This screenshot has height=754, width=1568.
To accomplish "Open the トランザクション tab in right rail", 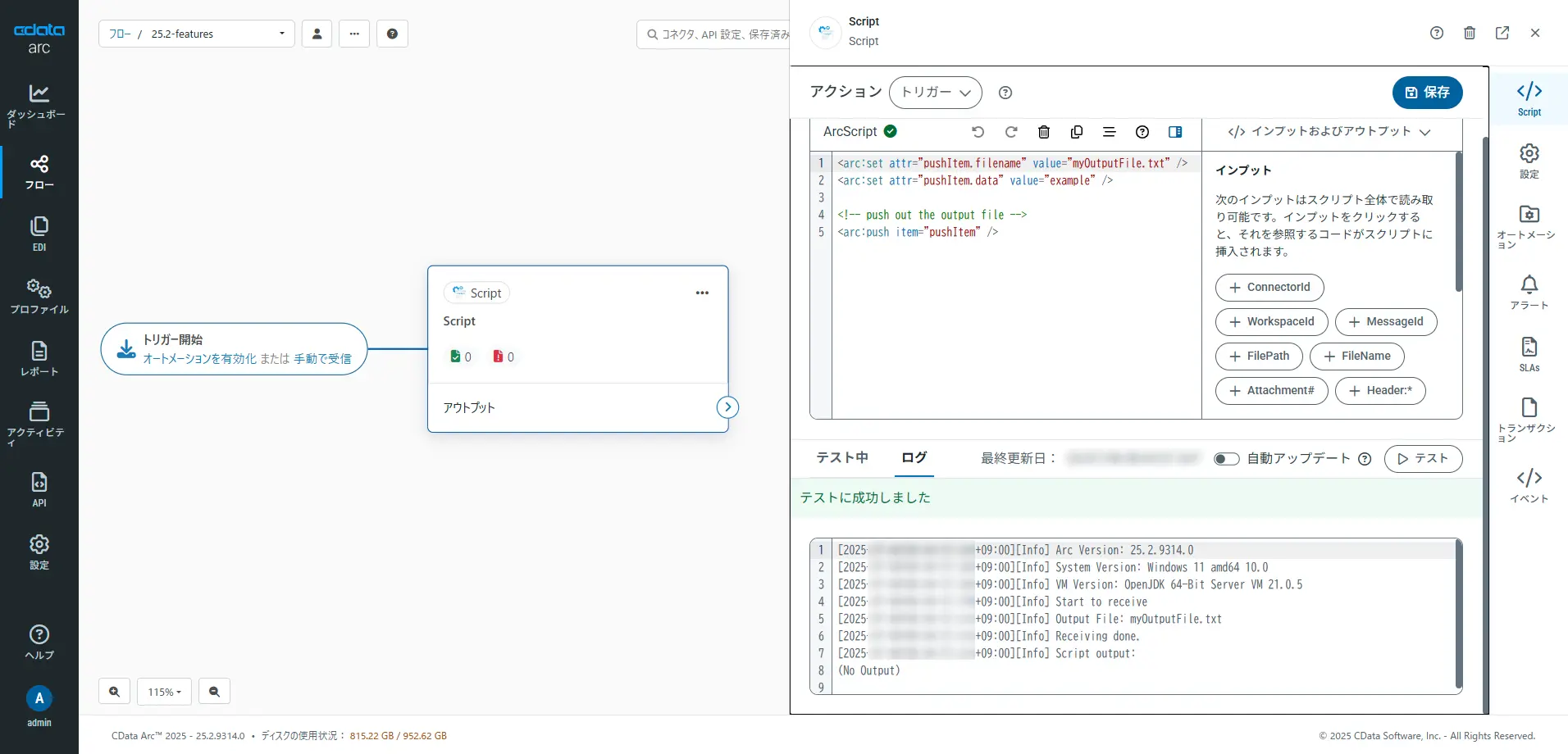I will tap(1529, 420).
